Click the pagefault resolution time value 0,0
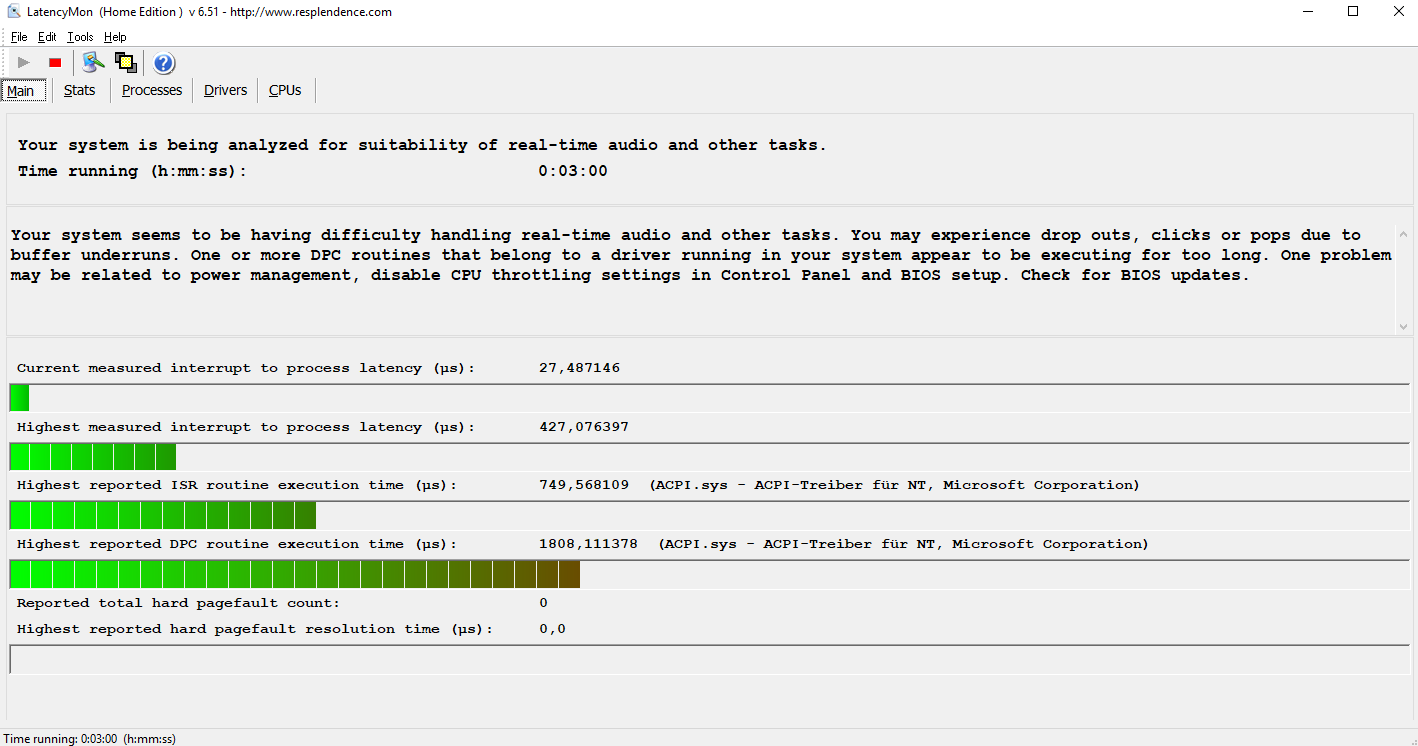1418x746 pixels. click(552, 629)
